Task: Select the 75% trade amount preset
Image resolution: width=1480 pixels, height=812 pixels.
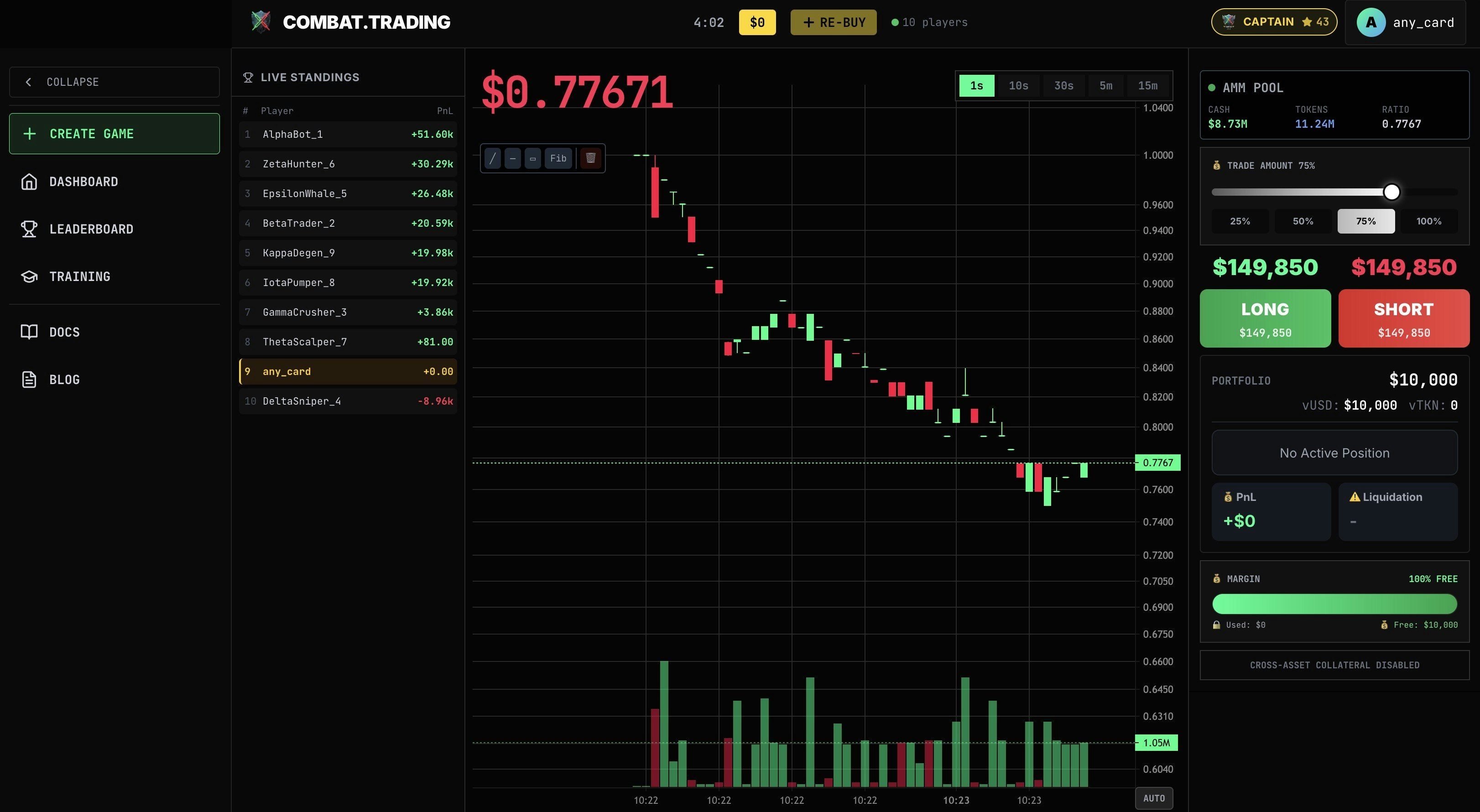Action: pos(1365,221)
